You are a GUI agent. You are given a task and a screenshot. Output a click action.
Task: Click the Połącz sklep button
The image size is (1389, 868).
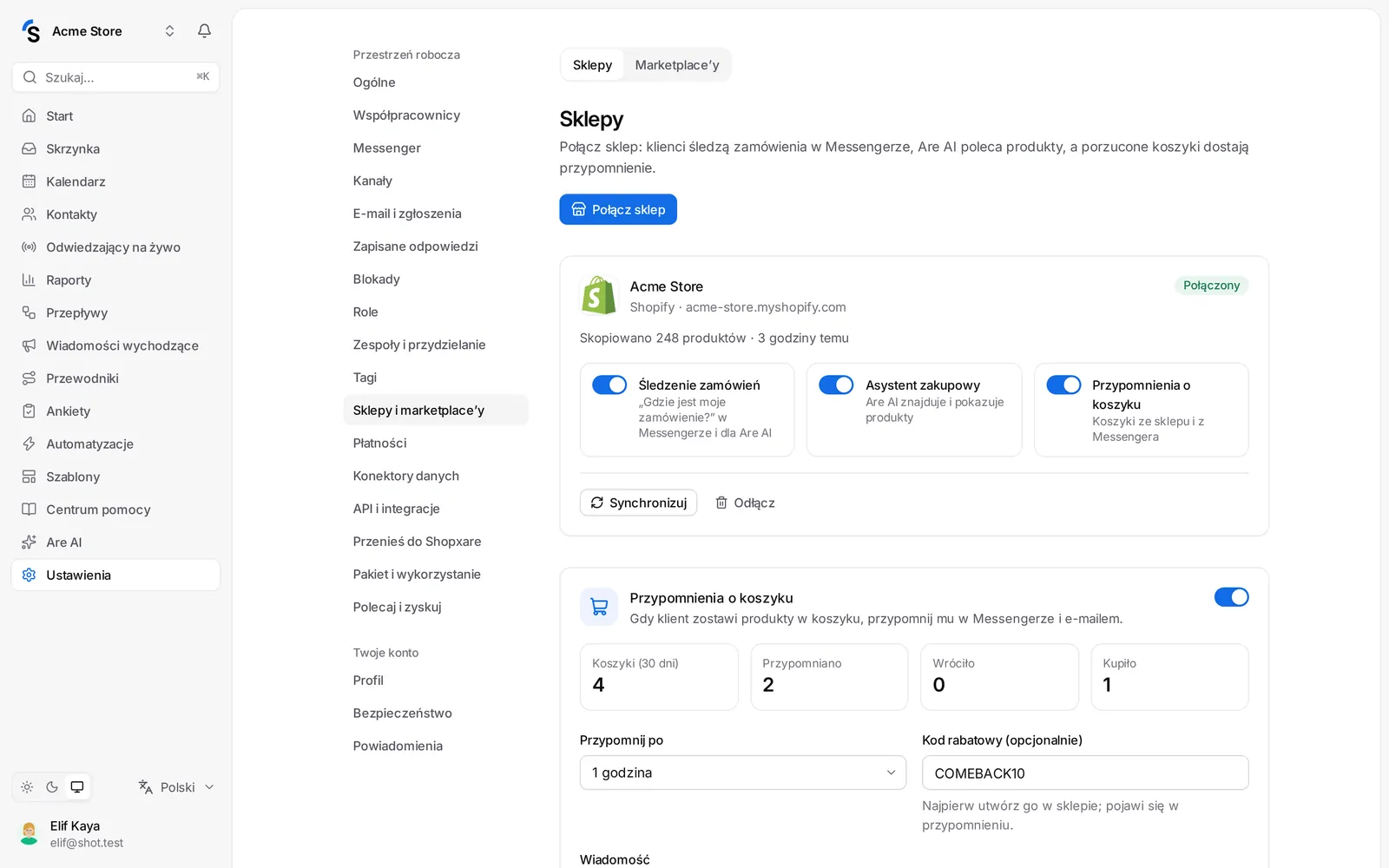point(618,209)
